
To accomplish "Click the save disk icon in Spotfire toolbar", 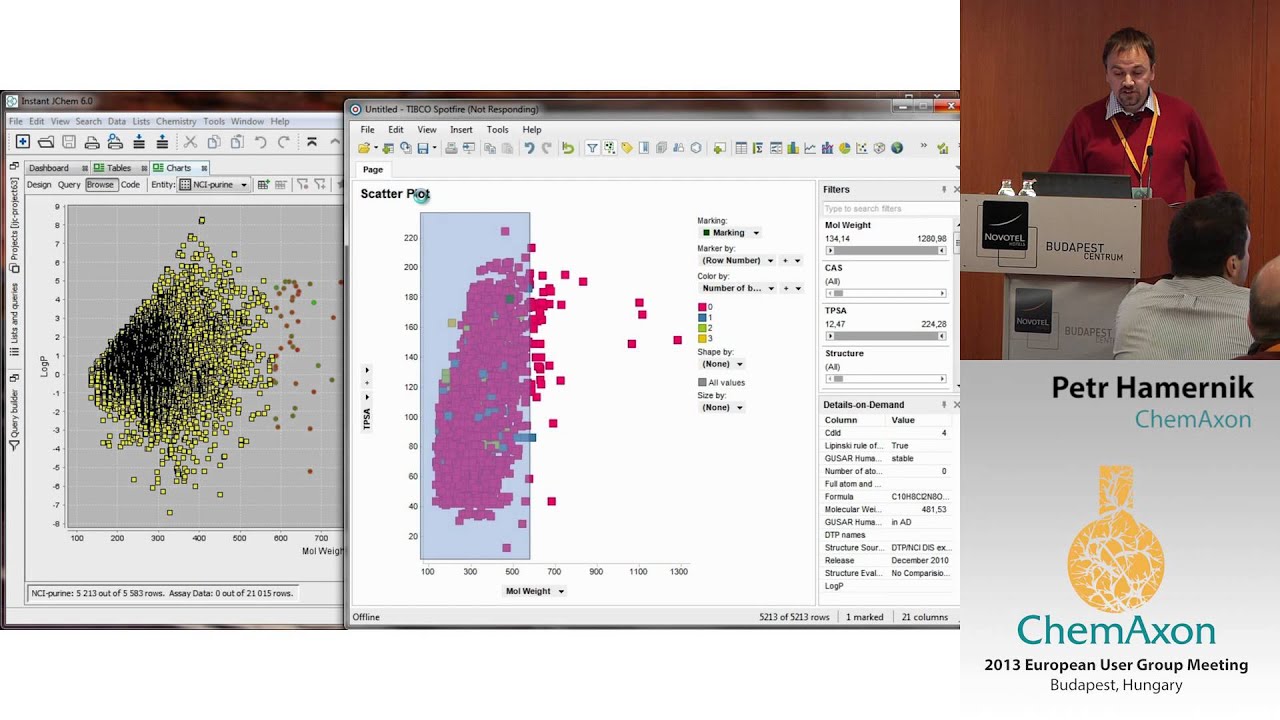I will tap(423, 148).
